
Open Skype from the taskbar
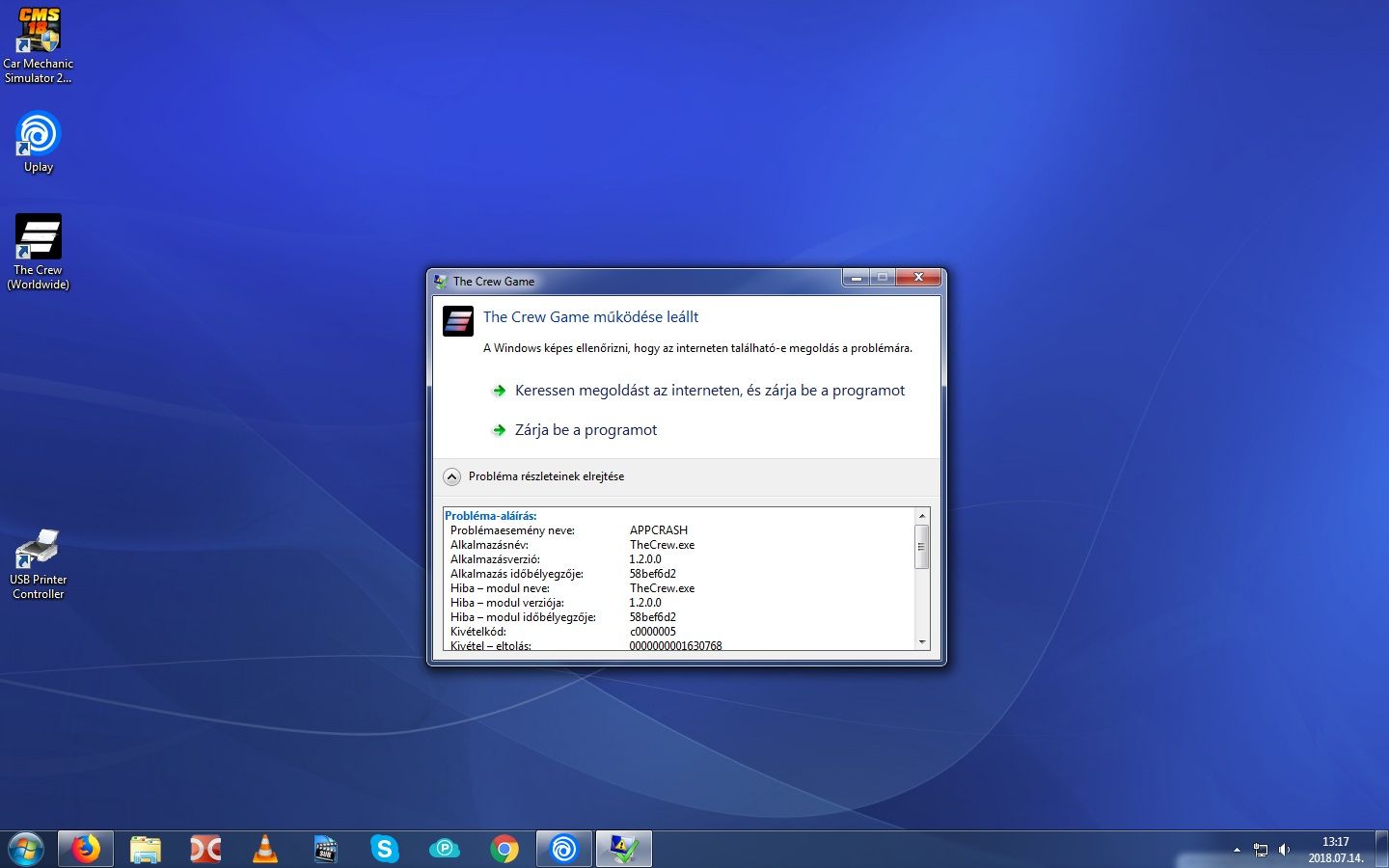(x=385, y=849)
